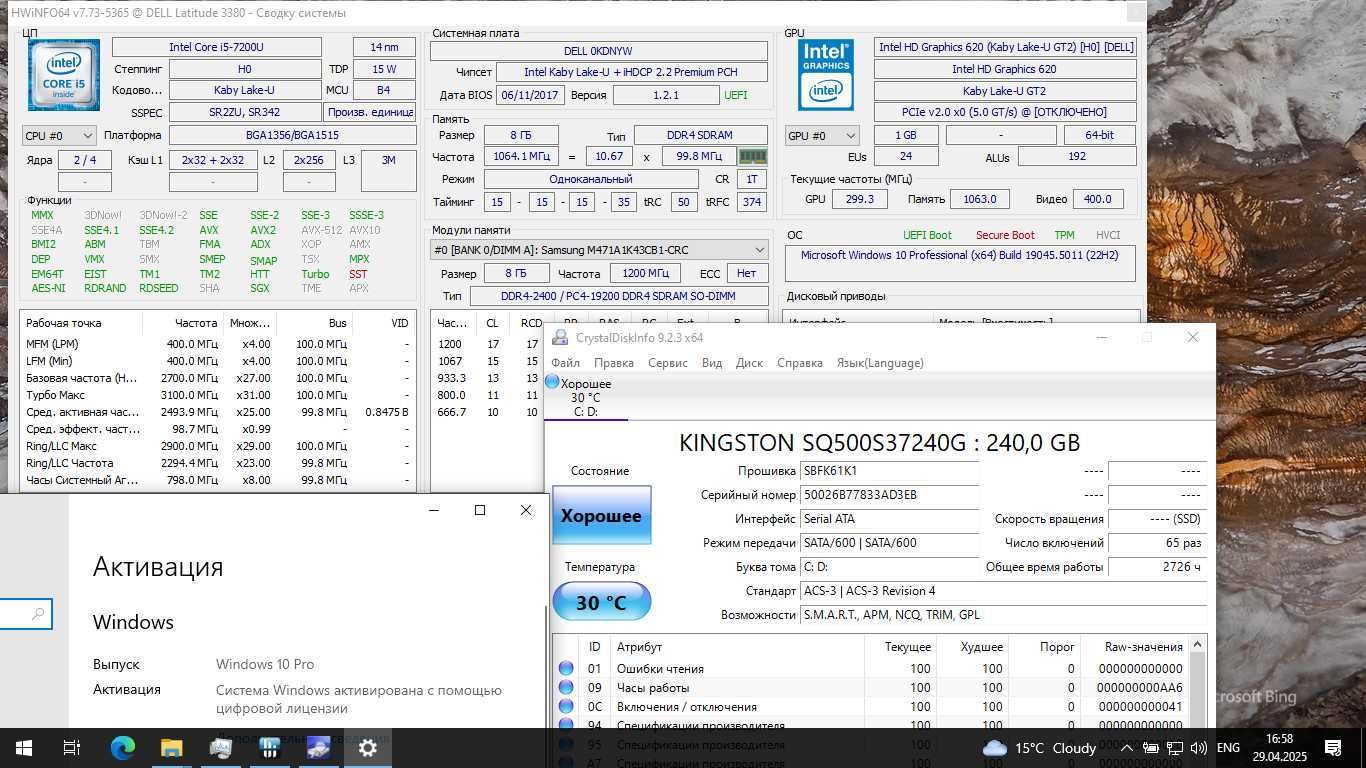Click the large Хорошее health status button
Viewport: 1366px width, 768px height.
(x=601, y=516)
